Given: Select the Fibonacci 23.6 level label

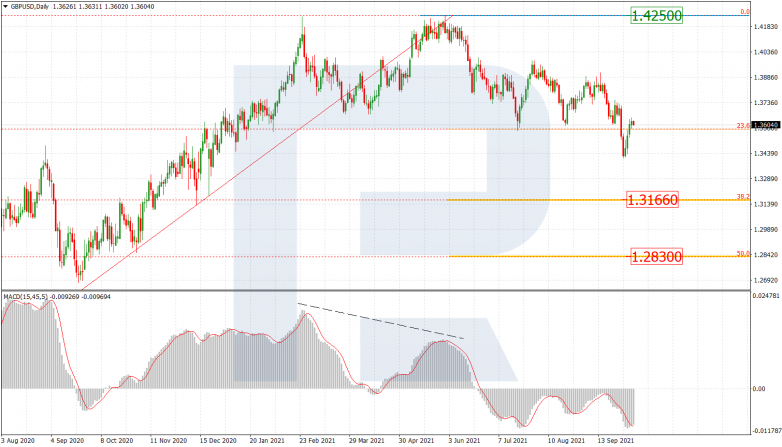Looking at the screenshot, I should pos(743,126).
